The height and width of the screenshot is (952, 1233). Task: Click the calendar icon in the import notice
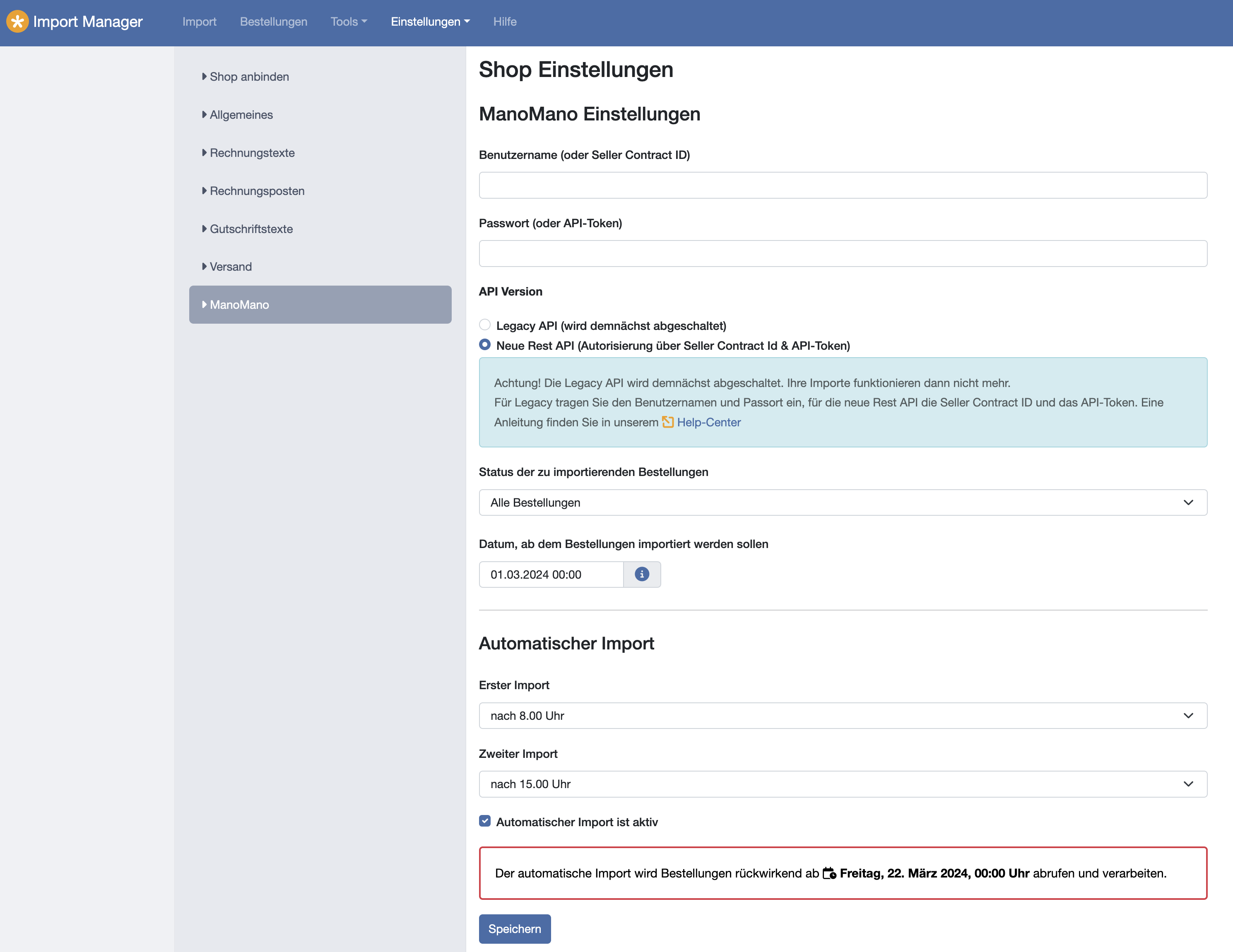[829, 873]
